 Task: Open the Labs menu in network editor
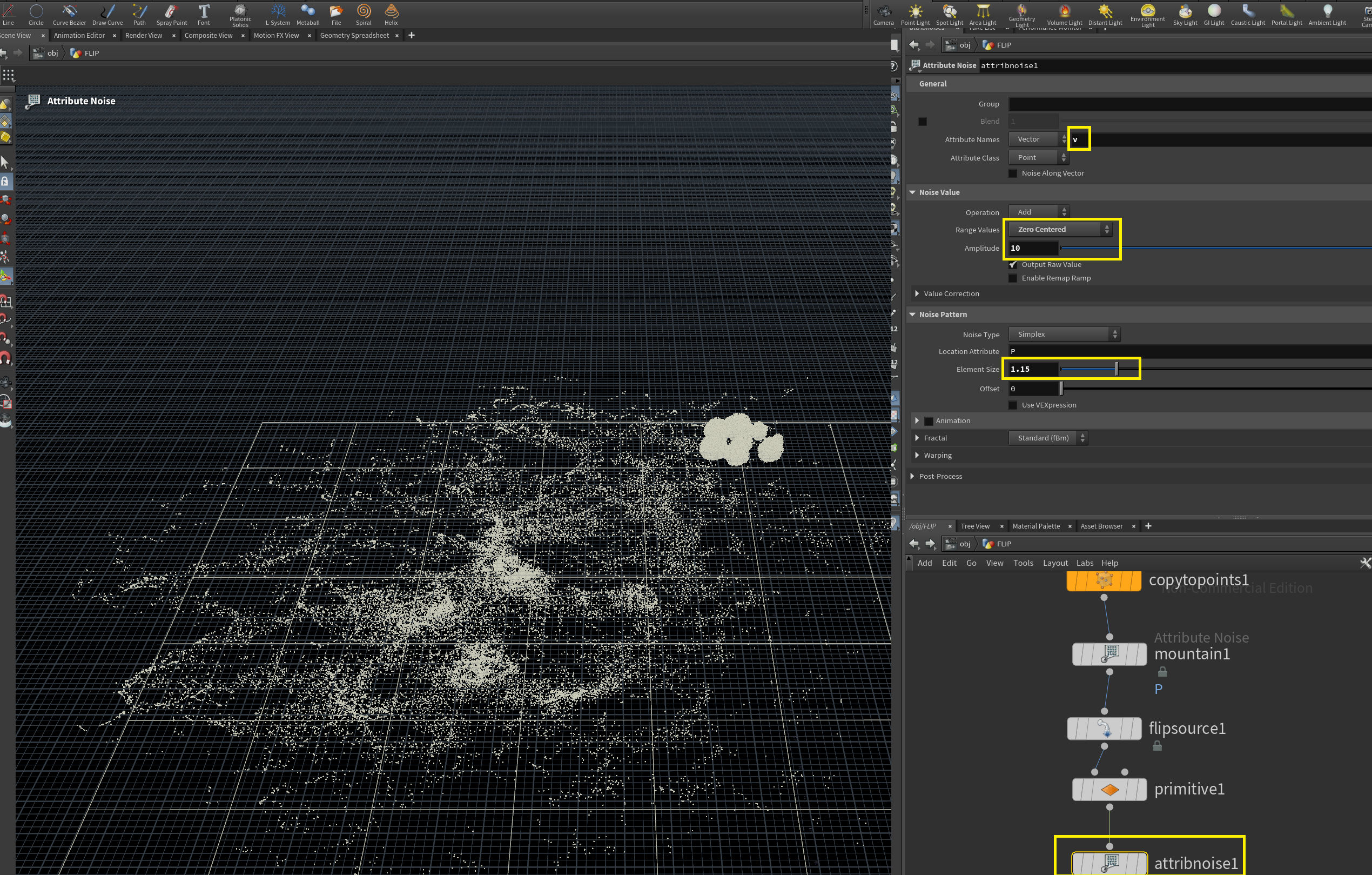(x=1084, y=563)
